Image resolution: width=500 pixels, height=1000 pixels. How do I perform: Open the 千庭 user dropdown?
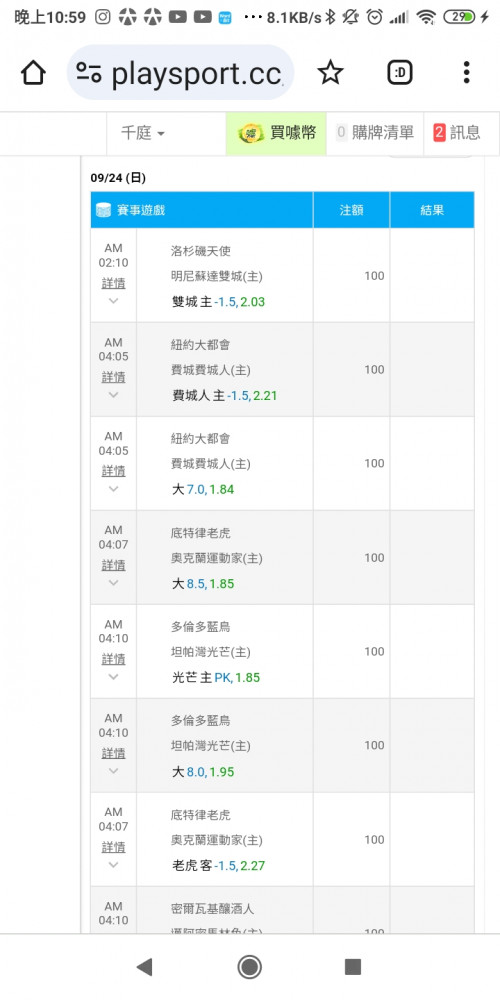tap(143, 133)
